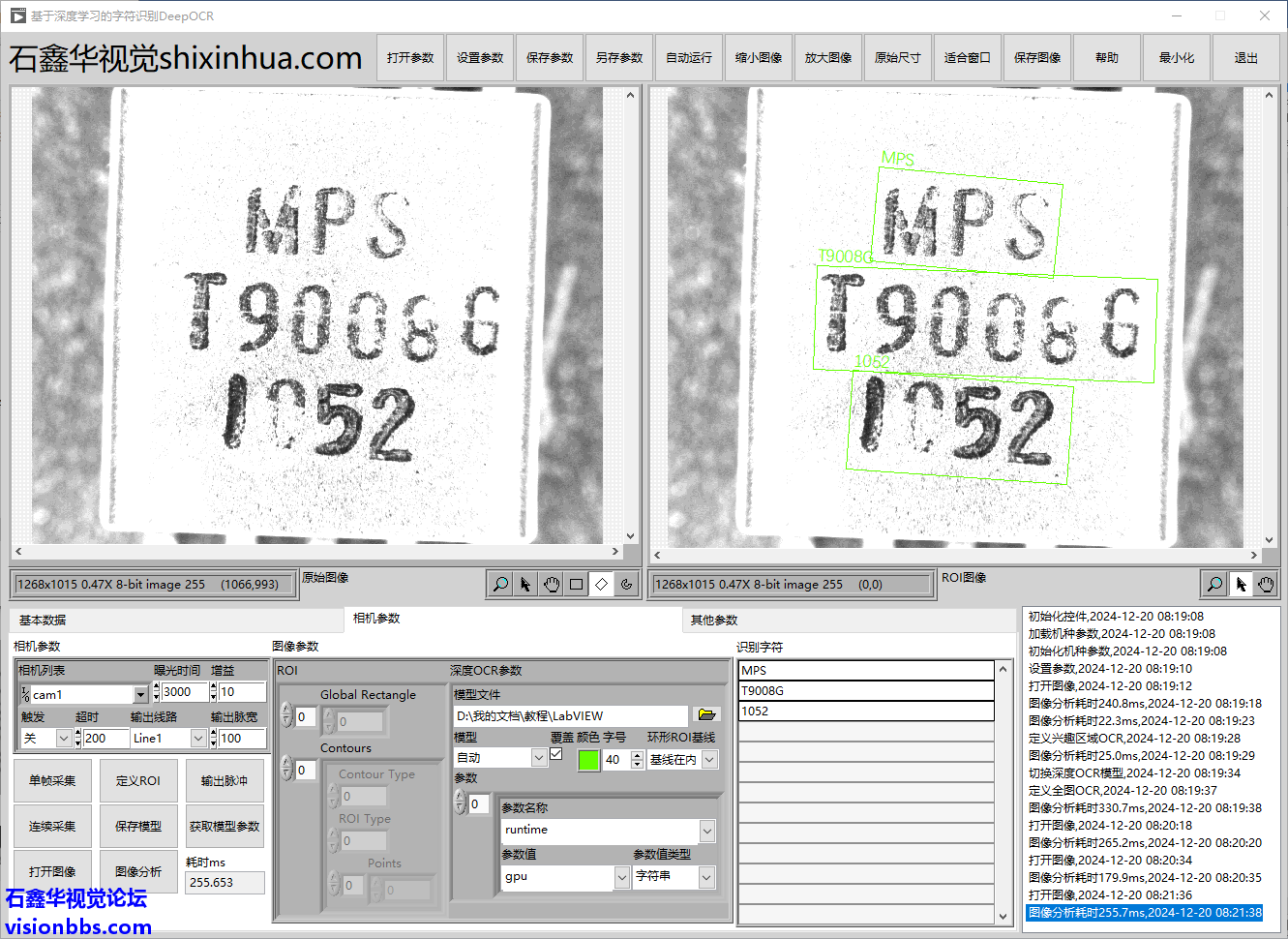Click the 自动运行 toolbar button
The image size is (1288, 939).
pyautogui.click(x=689, y=58)
